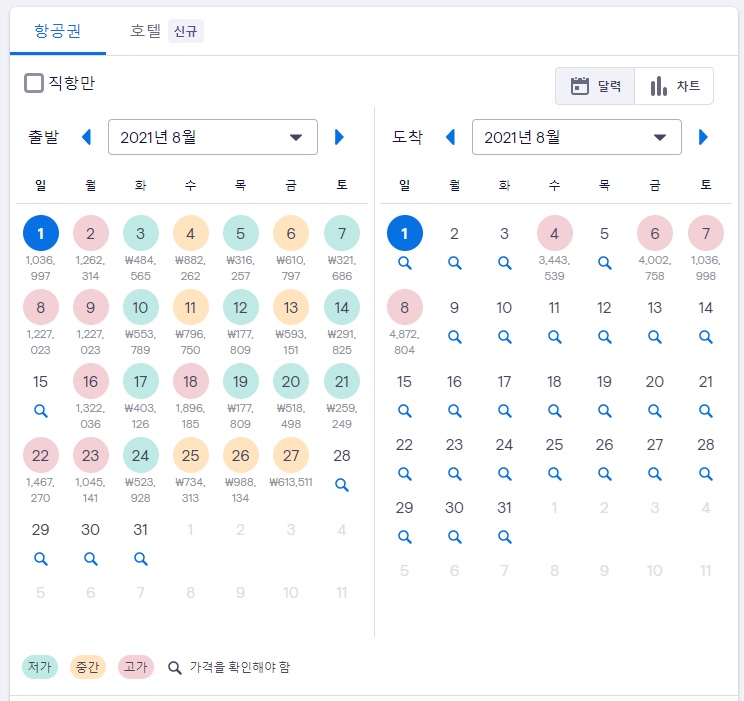Check price search icon under departure 31
The height and width of the screenshot is (701, 744).
pos(140,559)
